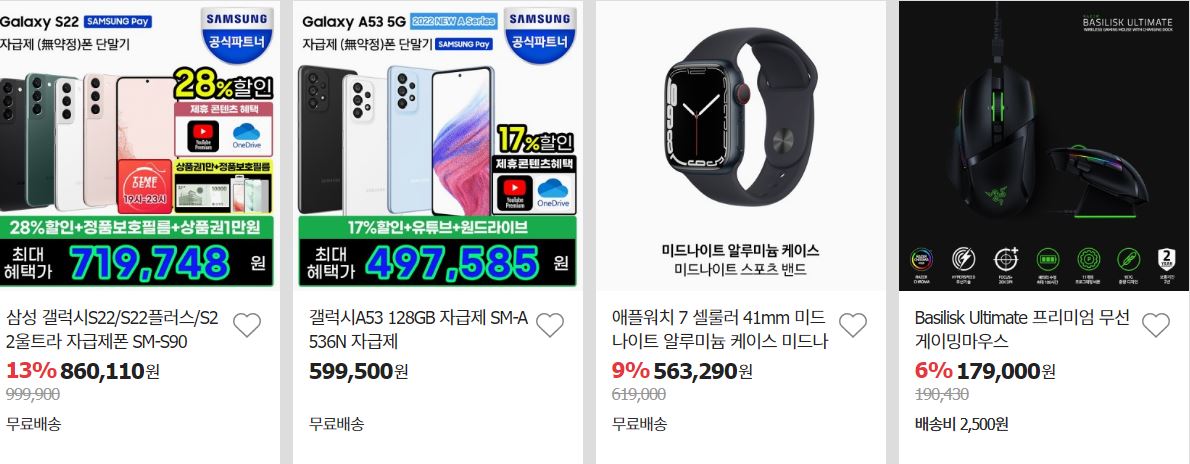
Task: Open 삼성 갤럭시S22 자급제폰 title link
Action: 112,330
